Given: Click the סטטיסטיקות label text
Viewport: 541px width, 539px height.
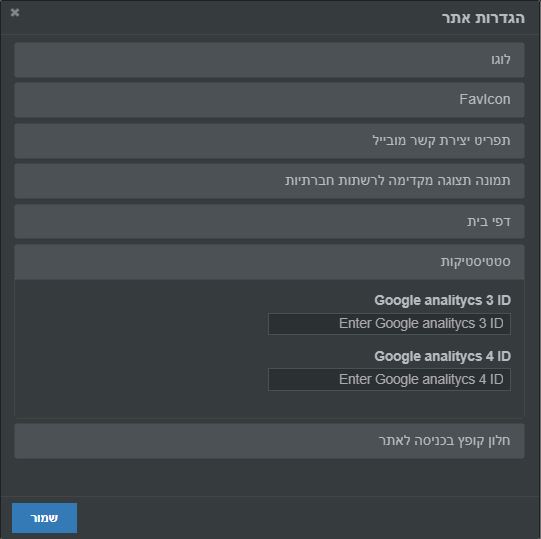Looking at the screenshot, I should coord(475,262).
